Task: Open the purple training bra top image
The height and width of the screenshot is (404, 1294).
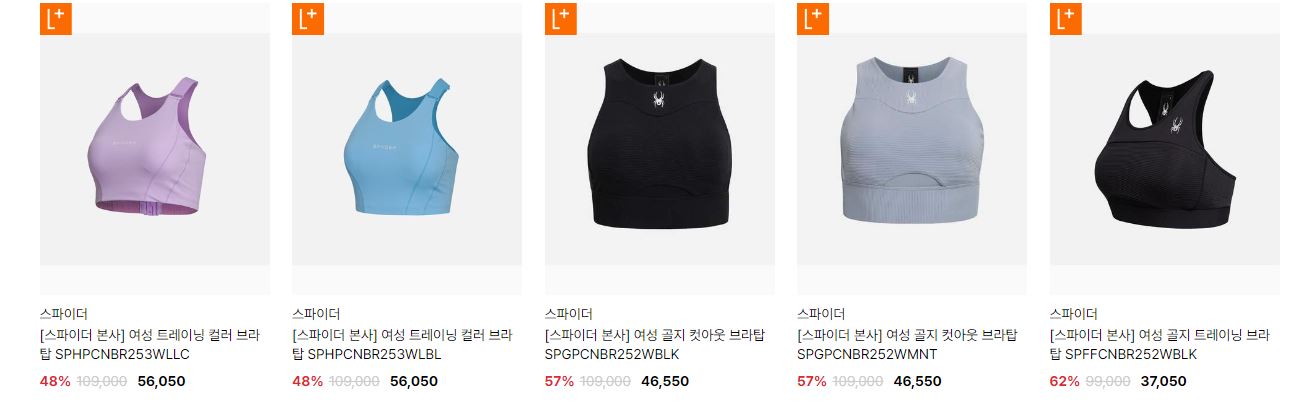Action: 155,149
